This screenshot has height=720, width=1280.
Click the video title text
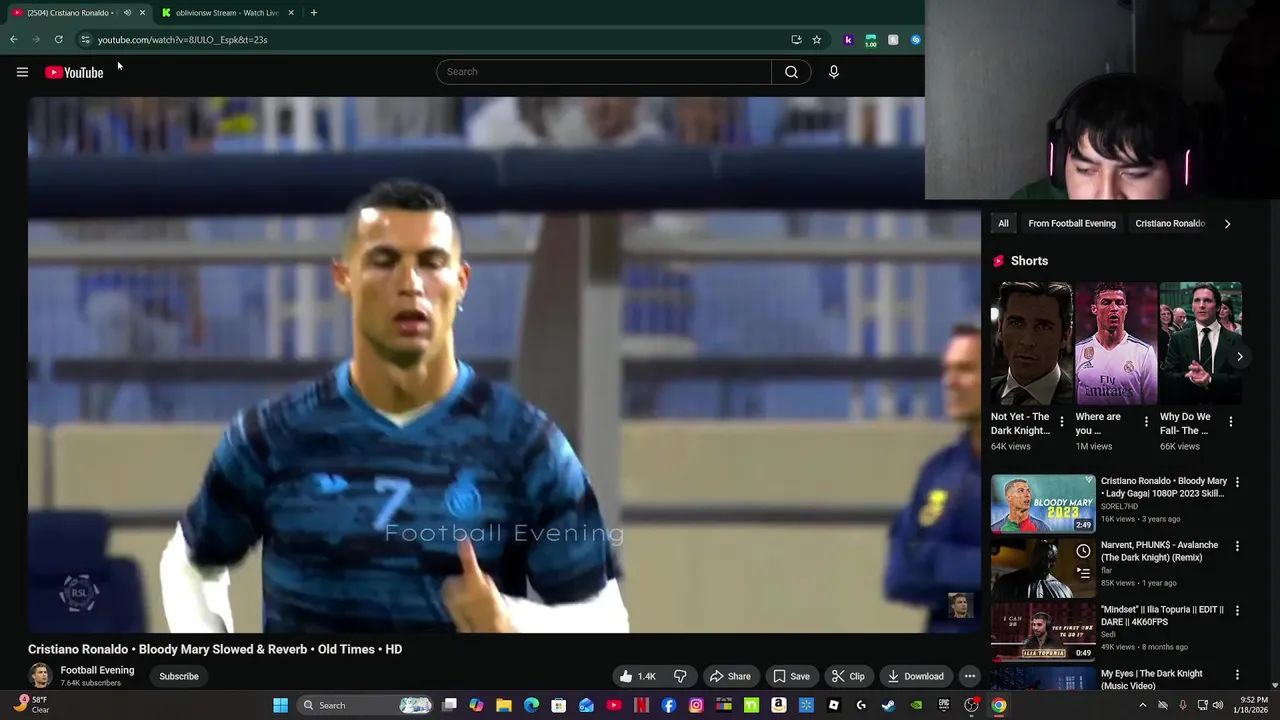(215, 649)
